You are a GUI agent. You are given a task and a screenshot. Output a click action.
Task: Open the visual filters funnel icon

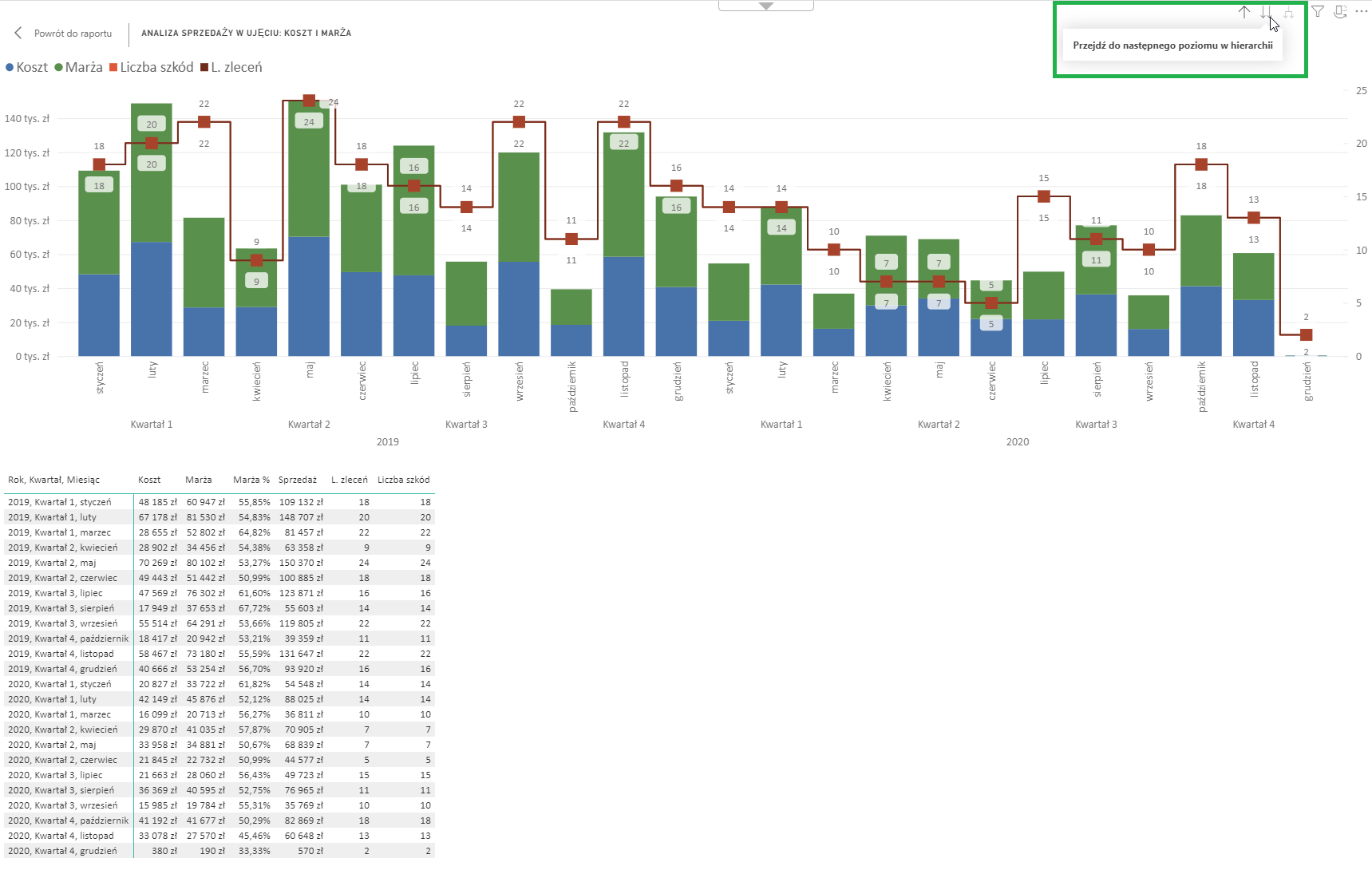click(x=1318, y=12)
